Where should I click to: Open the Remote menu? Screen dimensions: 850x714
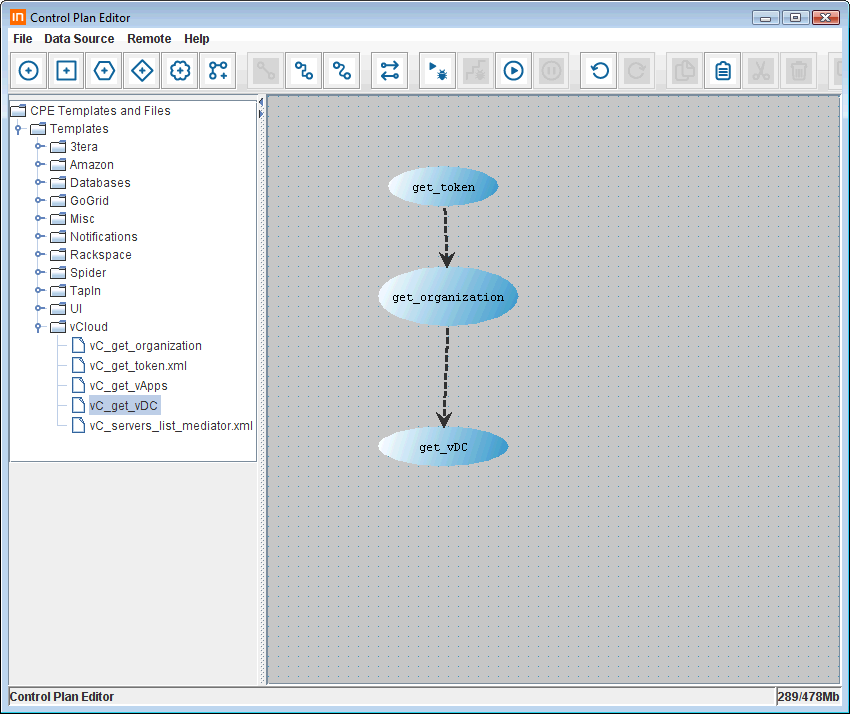[149, 39]
